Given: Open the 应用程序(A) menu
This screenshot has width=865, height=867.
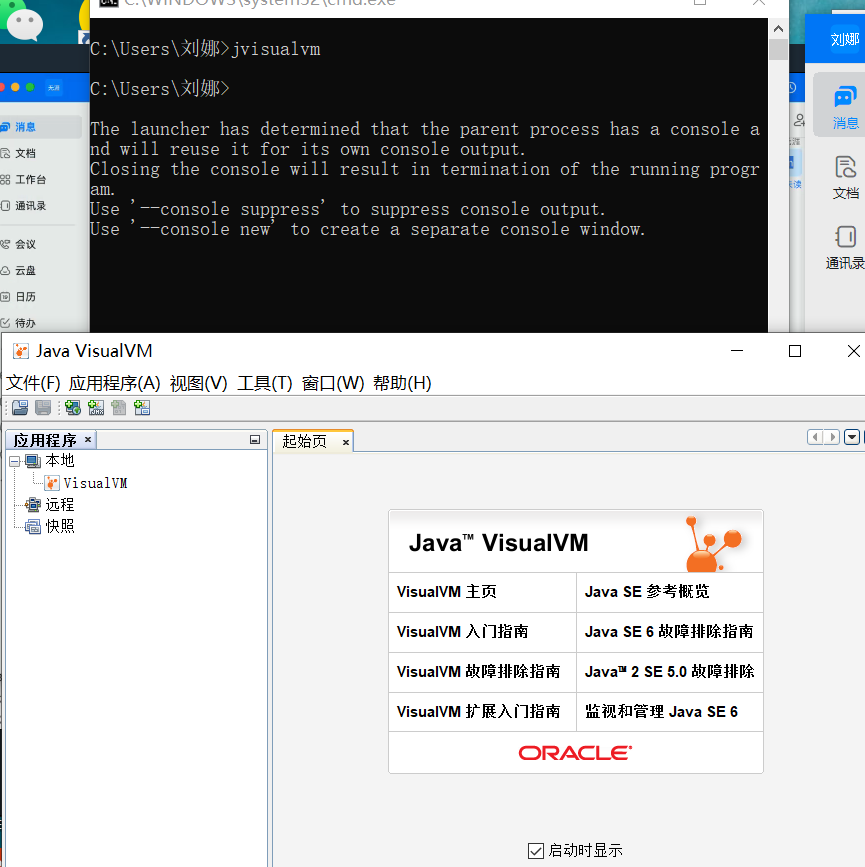Looking at the screenshot, I should (114, 383).
